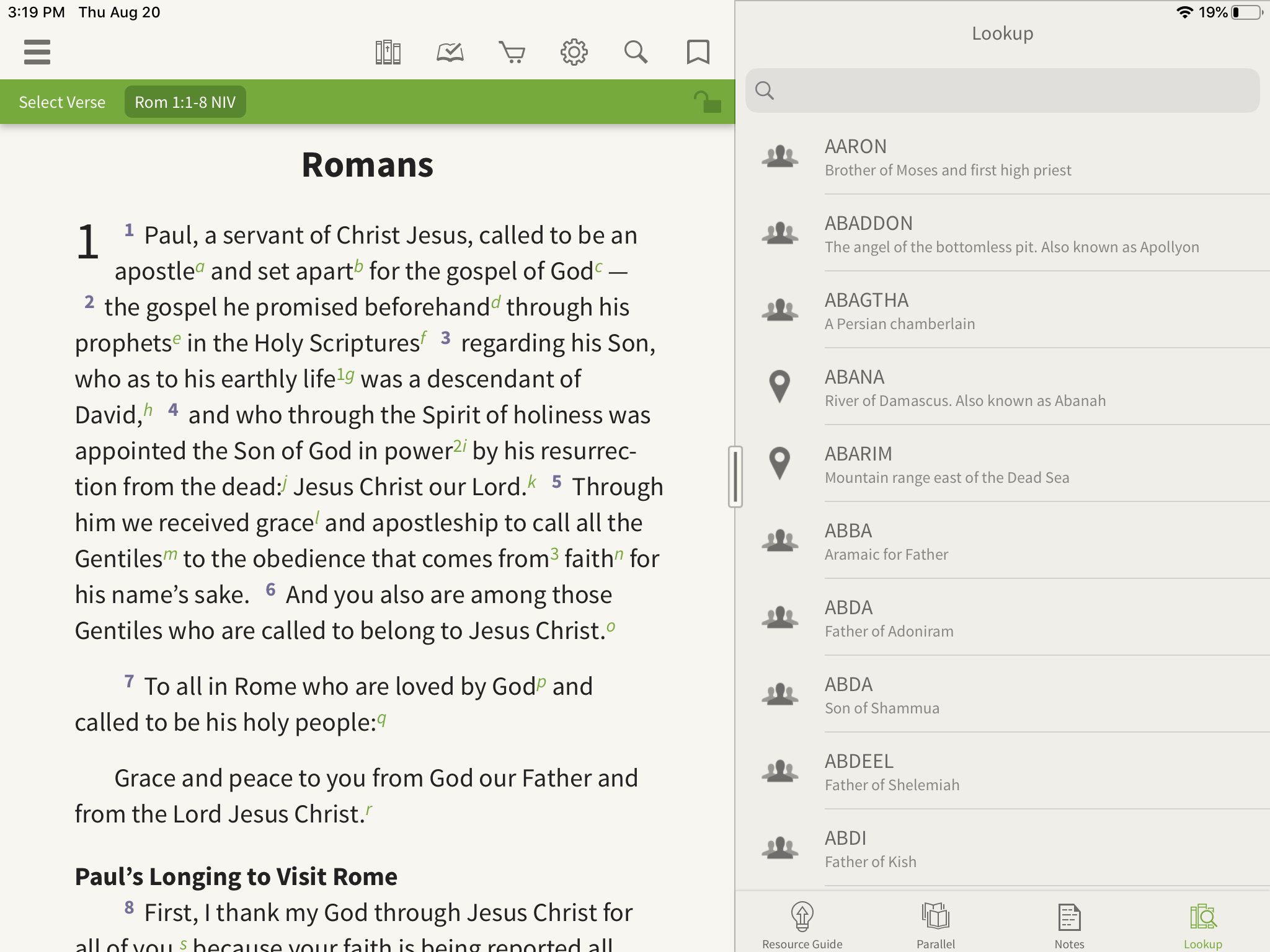Tap people icon beside ABDA Father of Adoniram

pyautogui.click(x=780, y=617)
